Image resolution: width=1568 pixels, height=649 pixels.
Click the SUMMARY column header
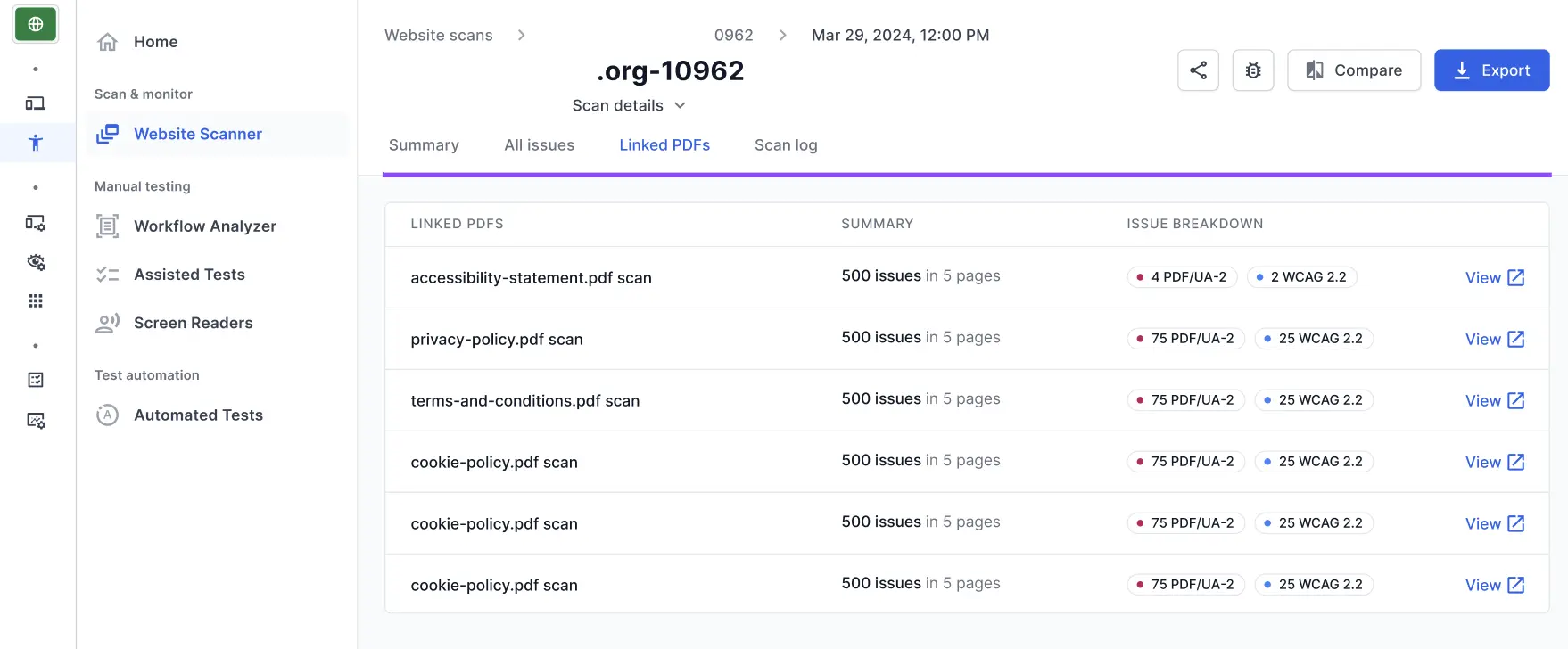[878, 224]
